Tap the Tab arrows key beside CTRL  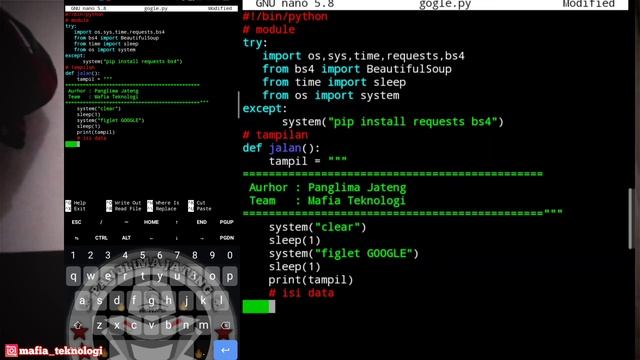coord(76,238)
